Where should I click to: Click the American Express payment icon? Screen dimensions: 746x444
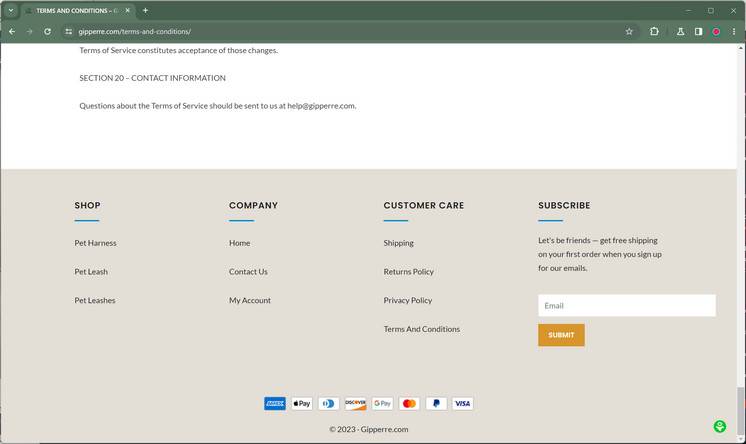click(x=275, y=404)
